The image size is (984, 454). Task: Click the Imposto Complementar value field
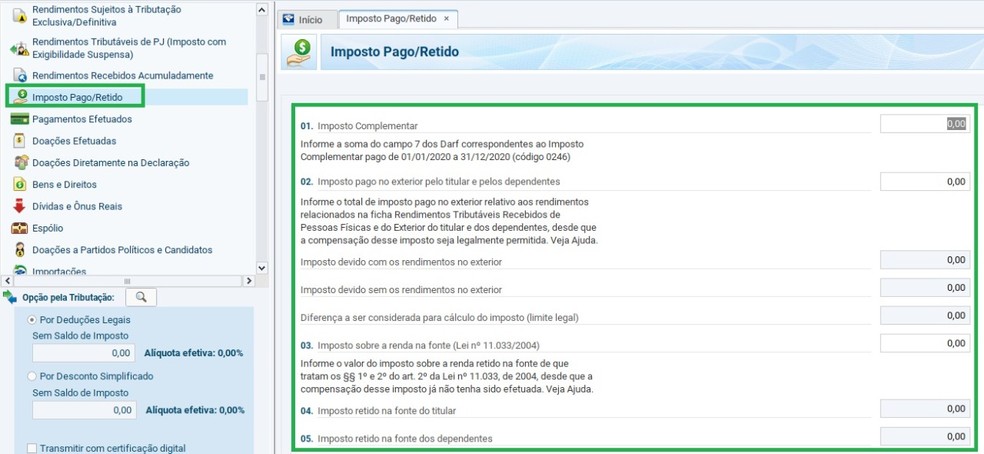[x=924, y=124]
